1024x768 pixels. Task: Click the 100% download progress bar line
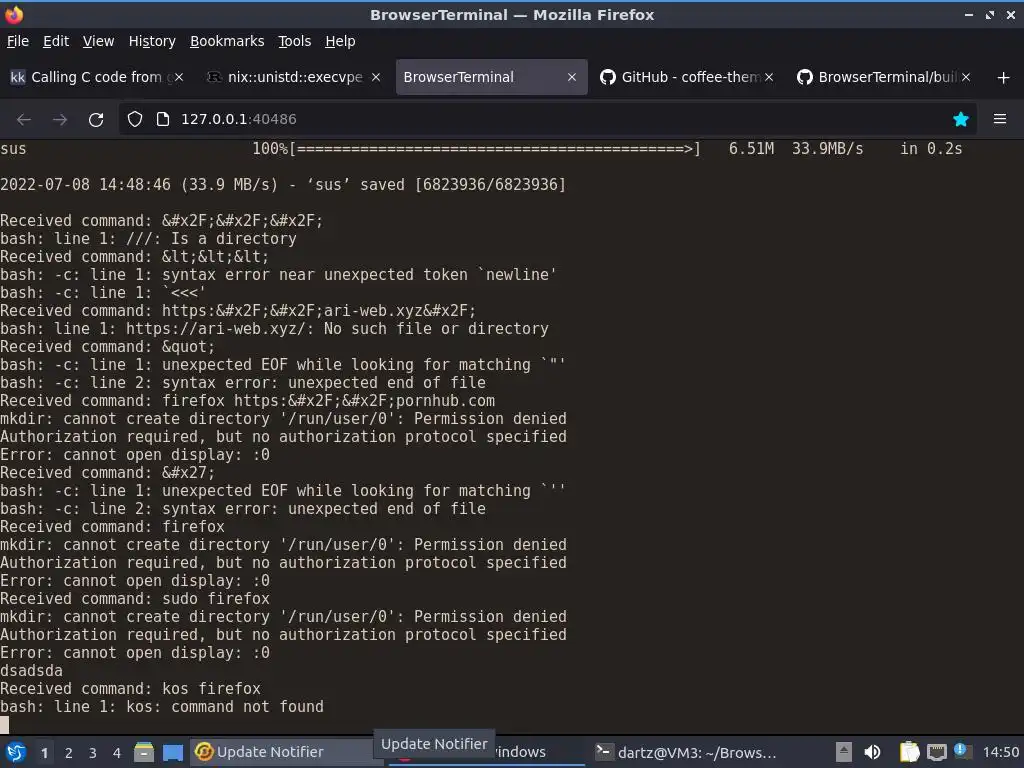click(481, 149)
